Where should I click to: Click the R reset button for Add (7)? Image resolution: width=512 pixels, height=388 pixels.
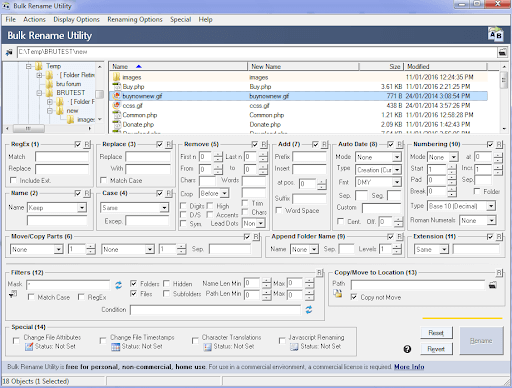click(324, 144)
